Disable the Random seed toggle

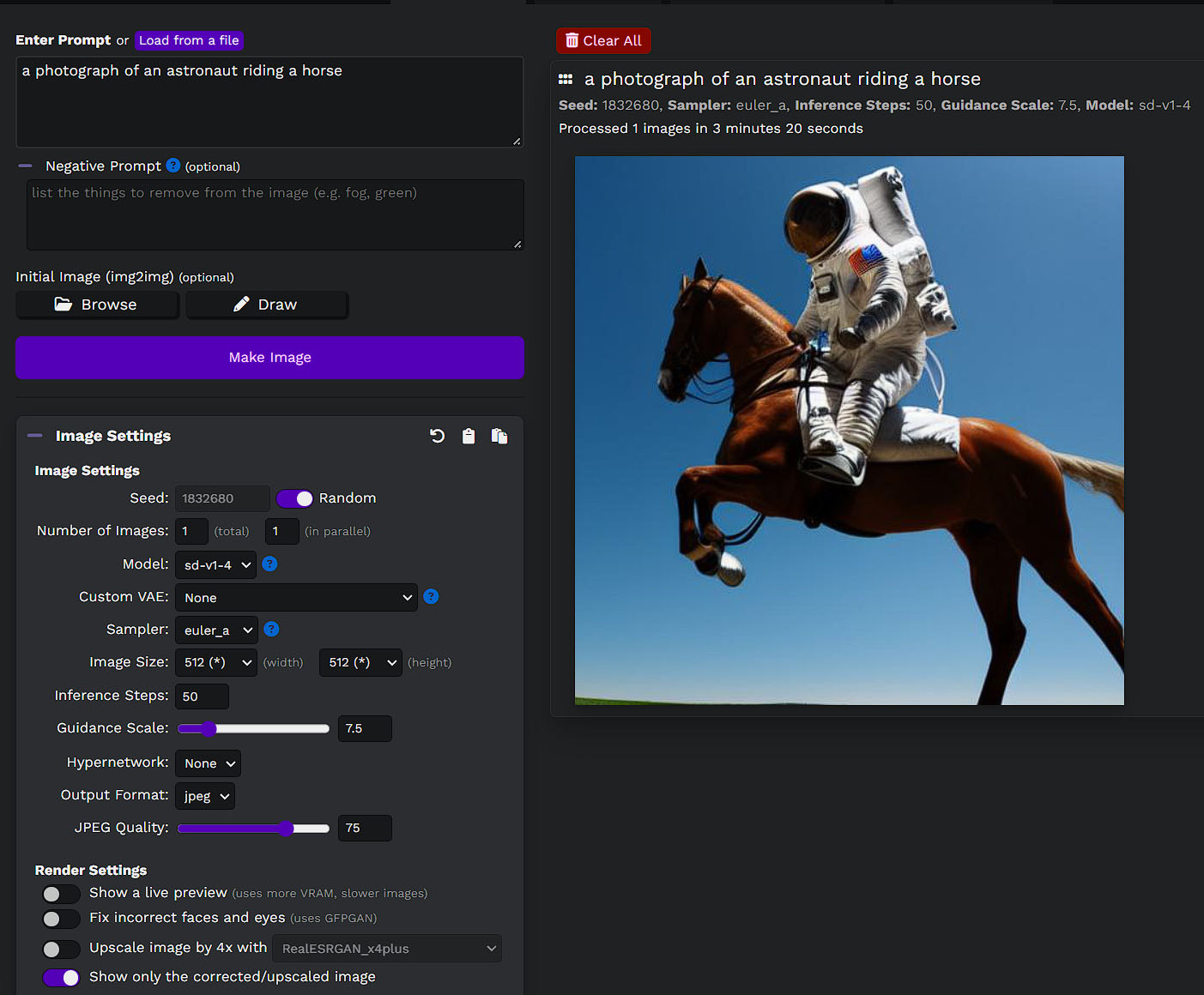click(294, 498)
